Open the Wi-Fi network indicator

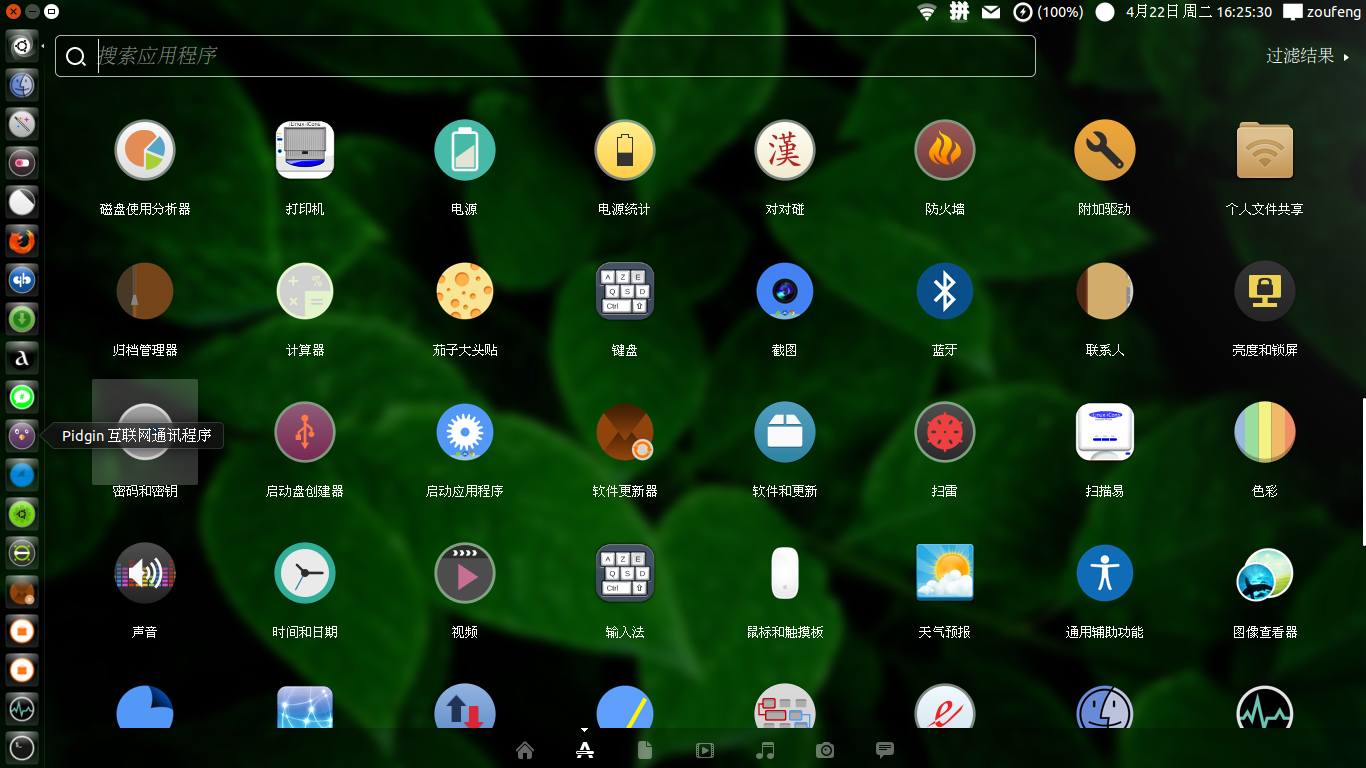coord(927,12)
